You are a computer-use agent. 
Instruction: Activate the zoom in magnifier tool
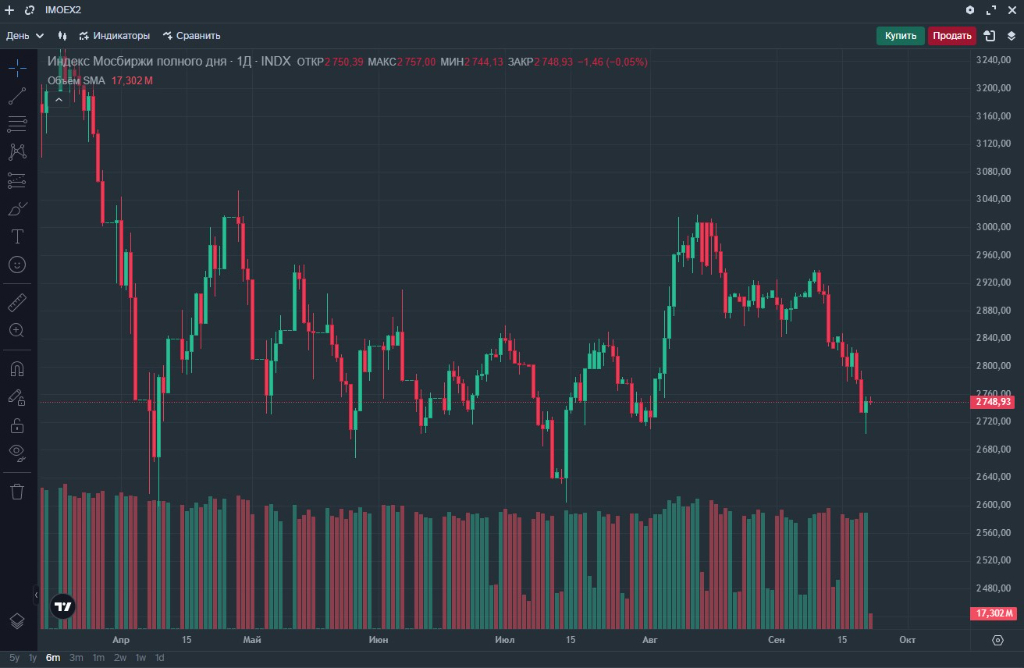point(17,330)
